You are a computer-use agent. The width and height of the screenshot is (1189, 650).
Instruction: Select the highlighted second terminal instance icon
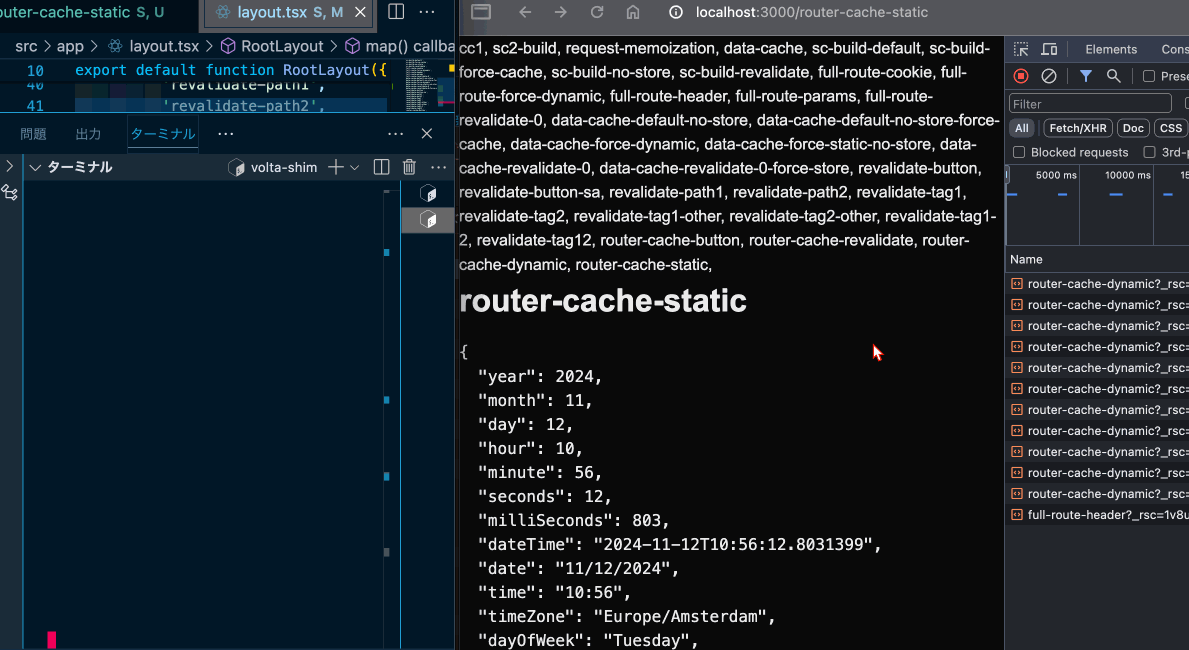(428, 220)
